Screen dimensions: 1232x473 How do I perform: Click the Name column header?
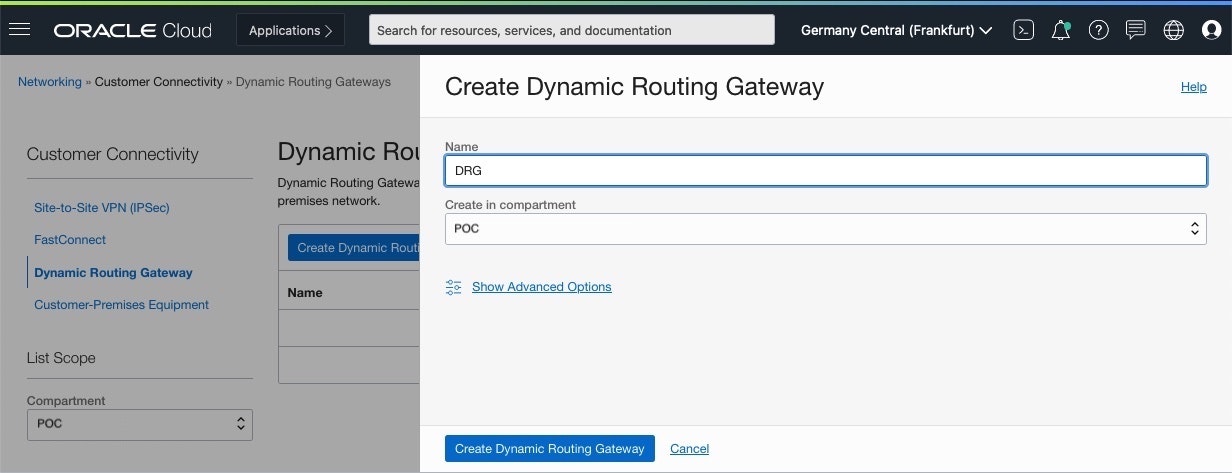pos(305,293)
